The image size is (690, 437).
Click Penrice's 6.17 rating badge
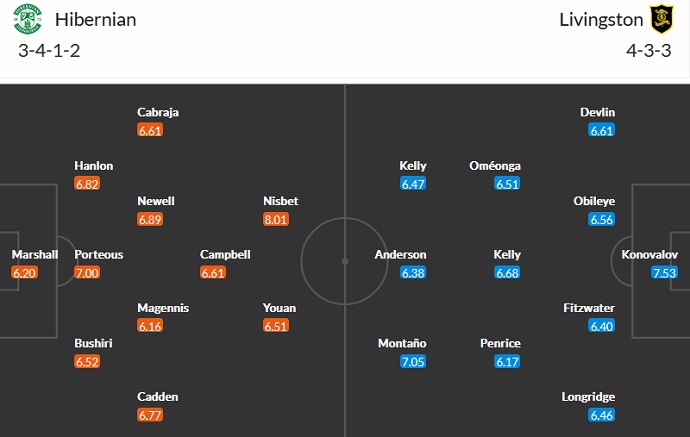click(x=507, y=362)
